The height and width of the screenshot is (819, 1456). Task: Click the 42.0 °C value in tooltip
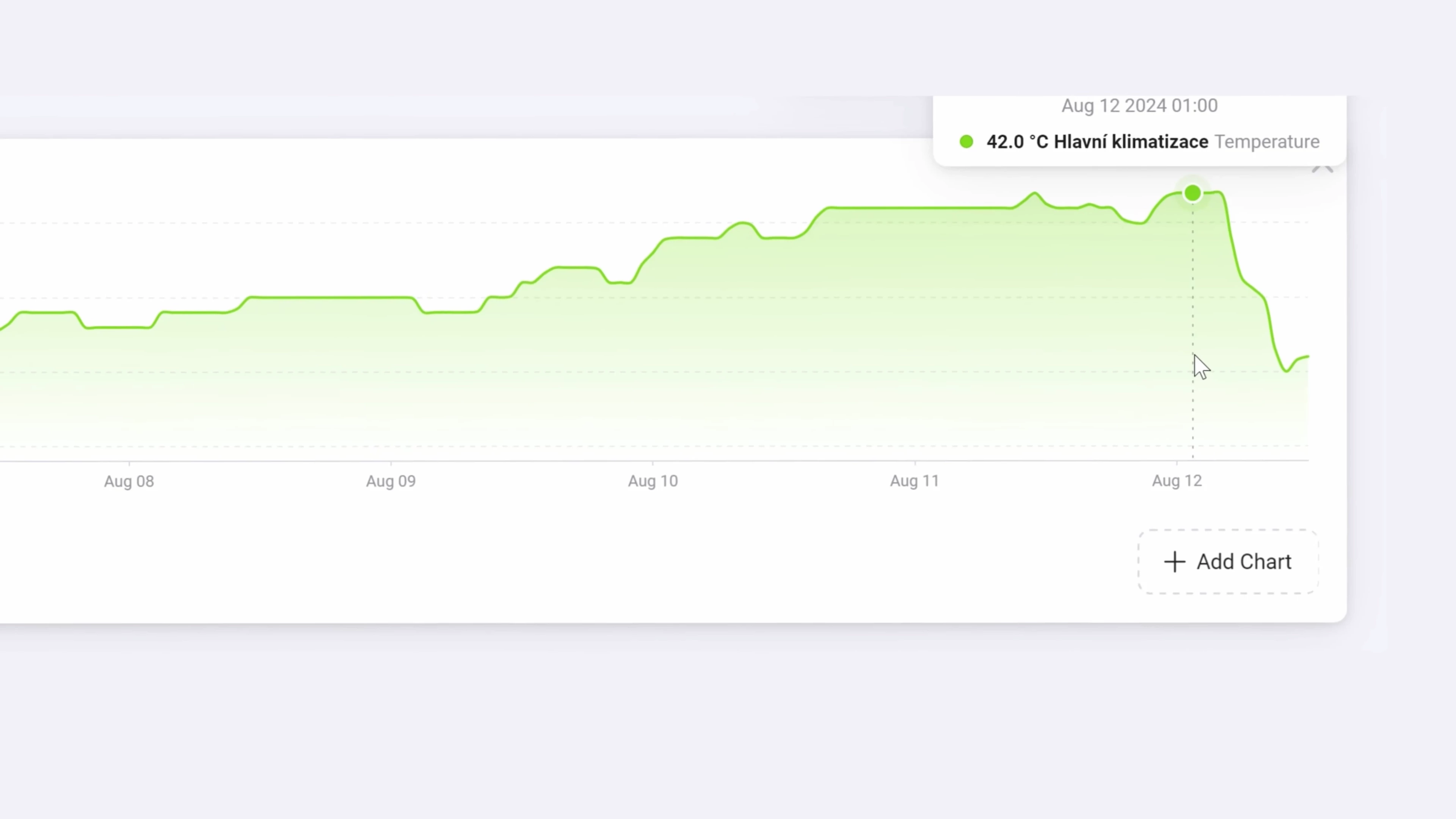pyautogui.click(x=1017, y=142)
